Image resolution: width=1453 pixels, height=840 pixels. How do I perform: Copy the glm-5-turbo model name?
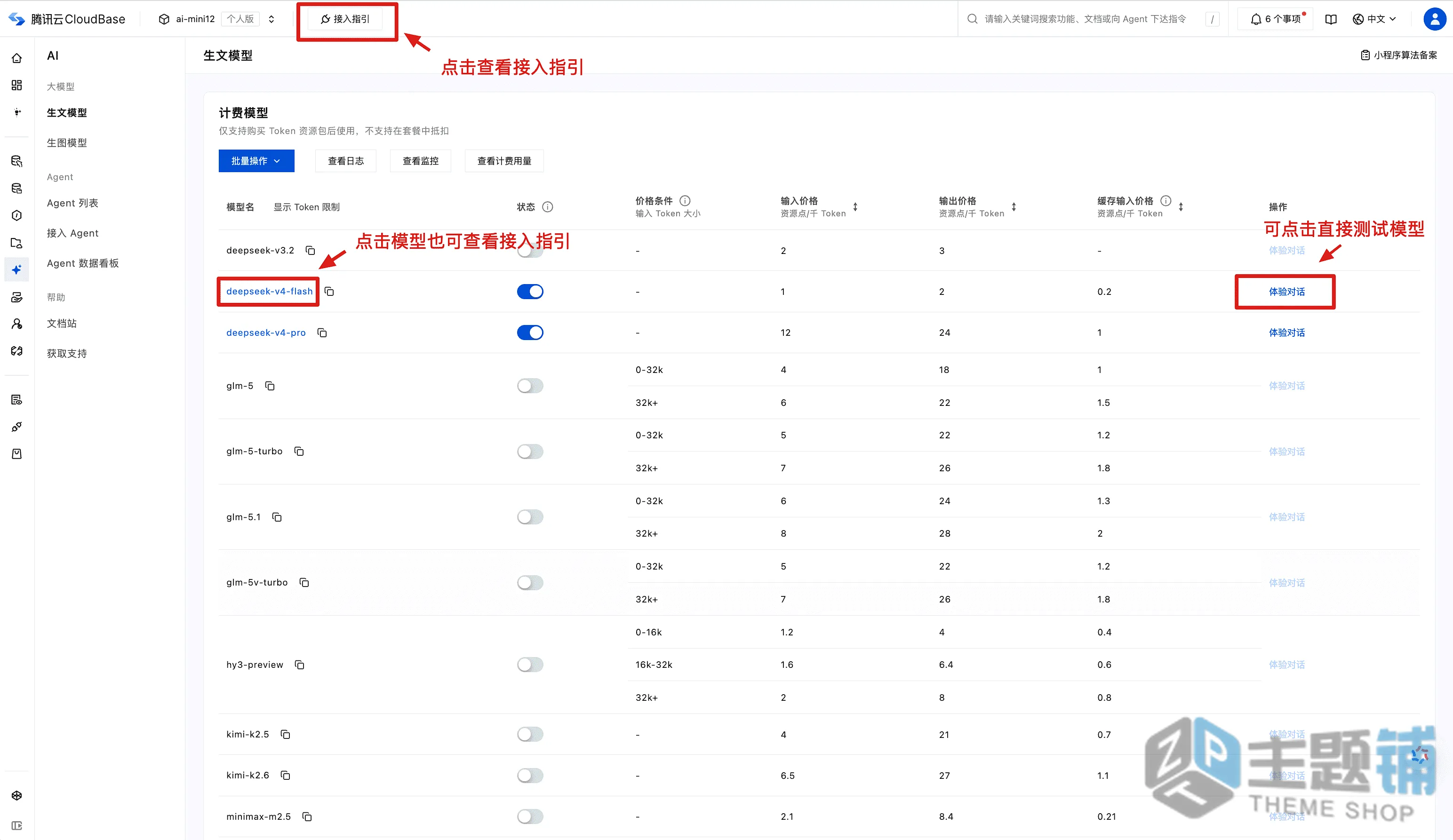coord(299,451)
